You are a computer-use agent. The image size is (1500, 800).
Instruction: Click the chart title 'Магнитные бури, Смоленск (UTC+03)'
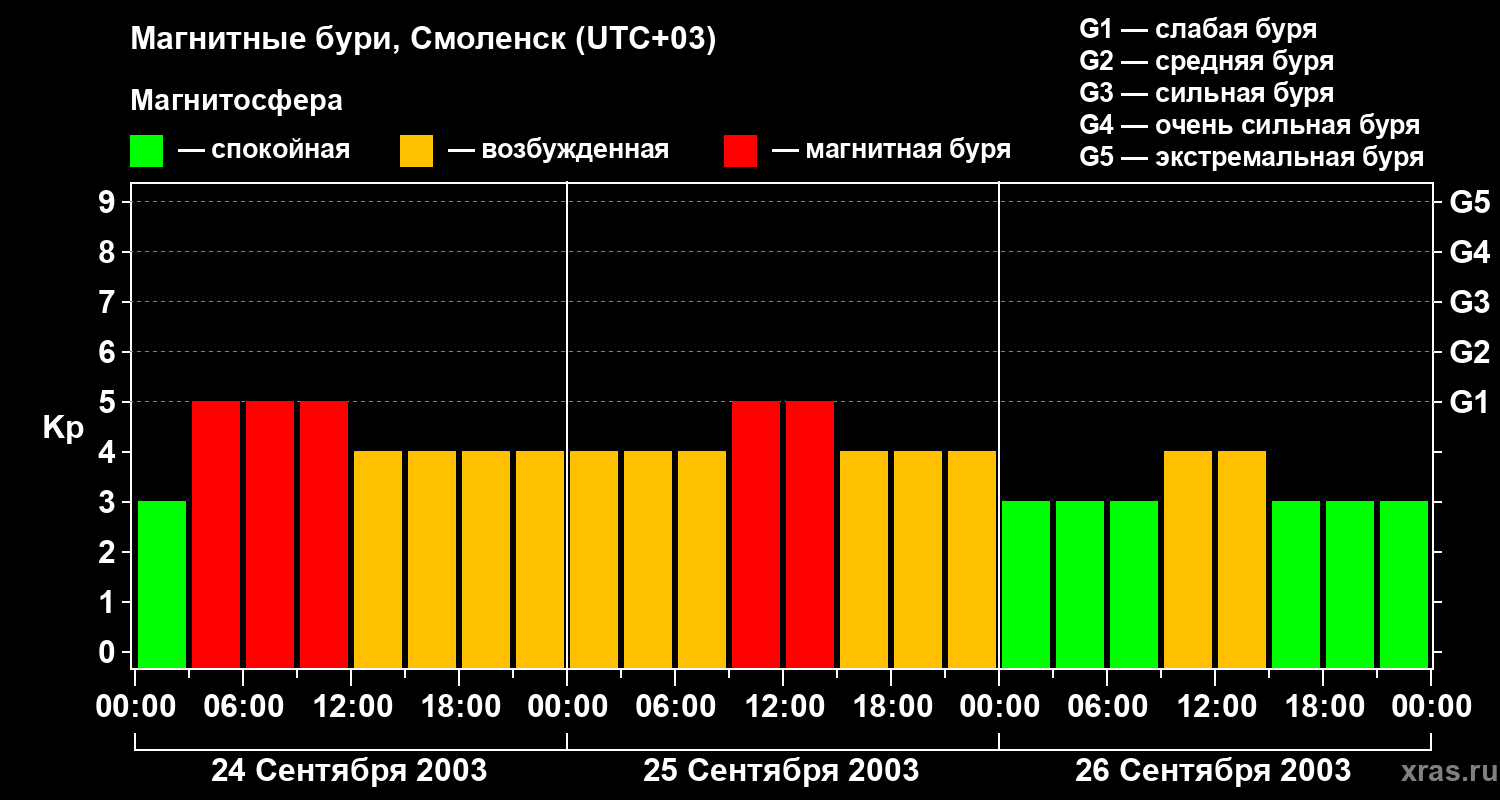[424, 40]
